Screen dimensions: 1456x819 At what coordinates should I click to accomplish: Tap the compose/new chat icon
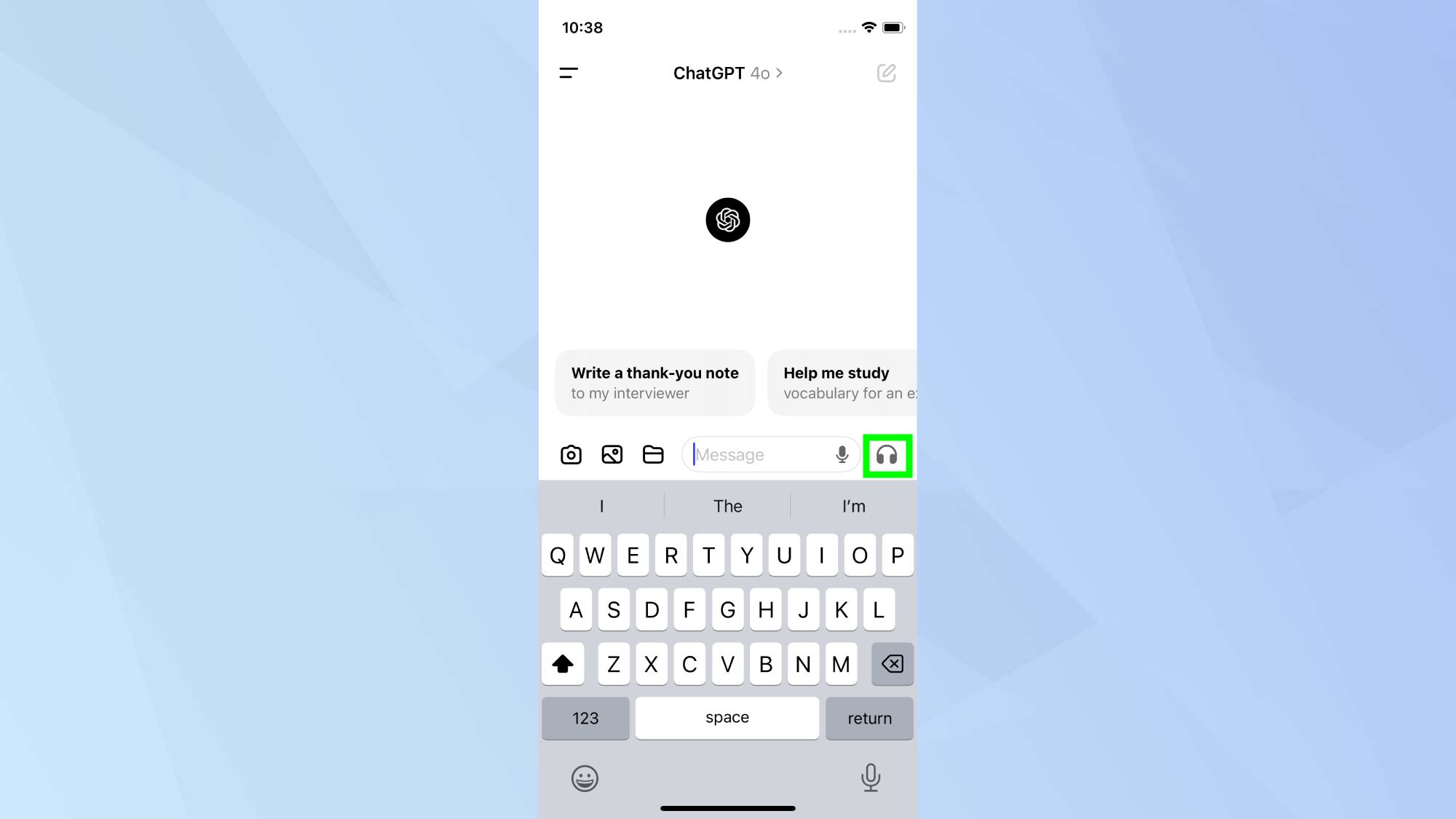pos(886,73)
